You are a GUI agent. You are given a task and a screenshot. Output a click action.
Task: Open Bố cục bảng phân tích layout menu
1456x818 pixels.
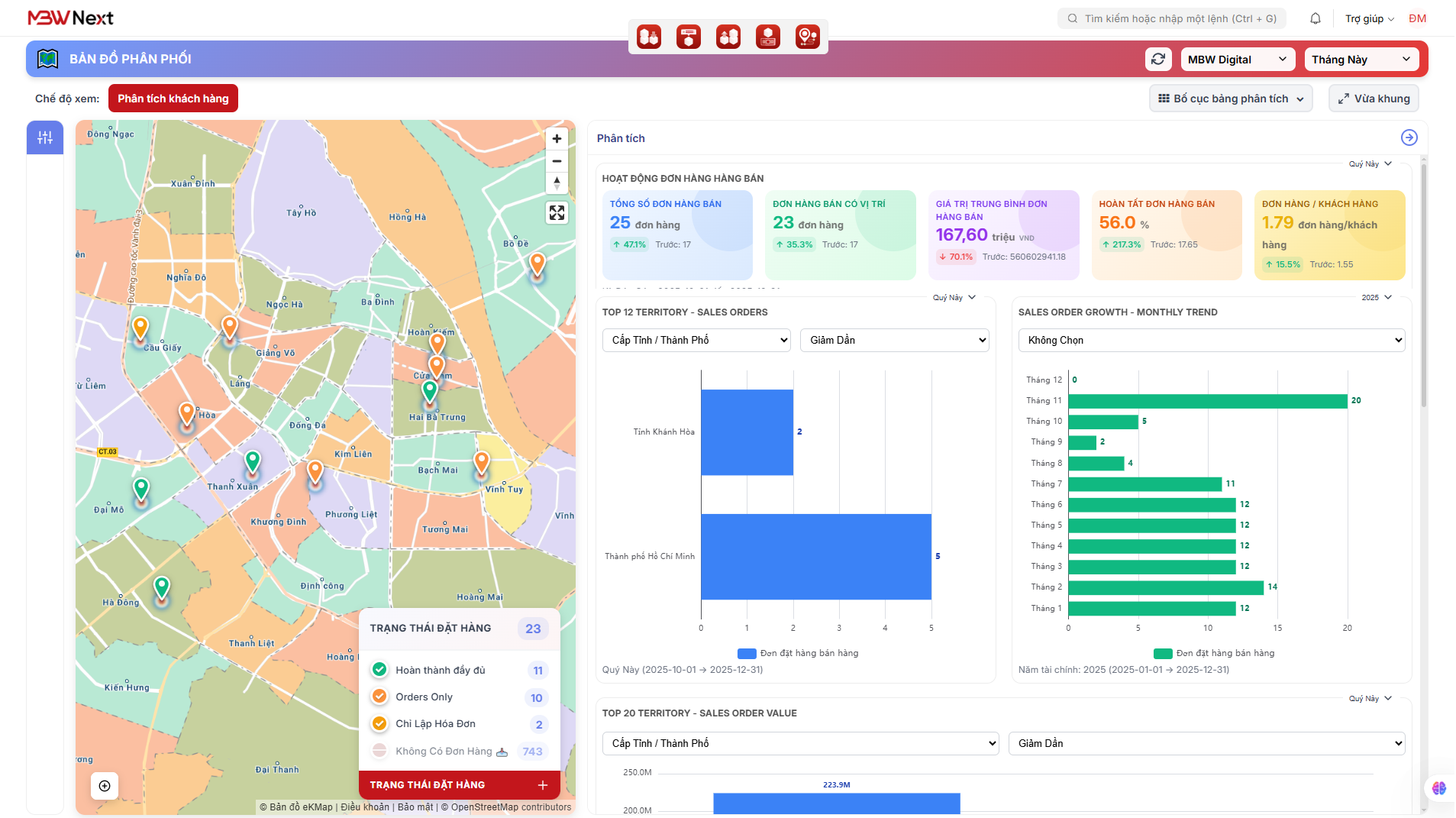point(1230,99)
